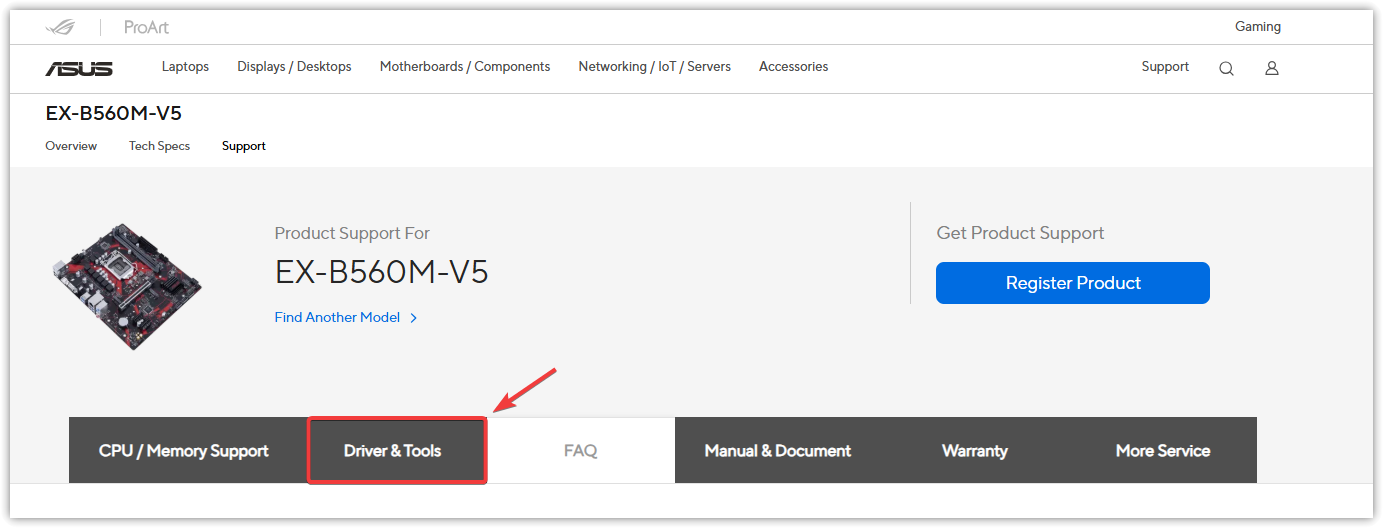
Task: Open the More Service tab
Action: (1163, 451)
